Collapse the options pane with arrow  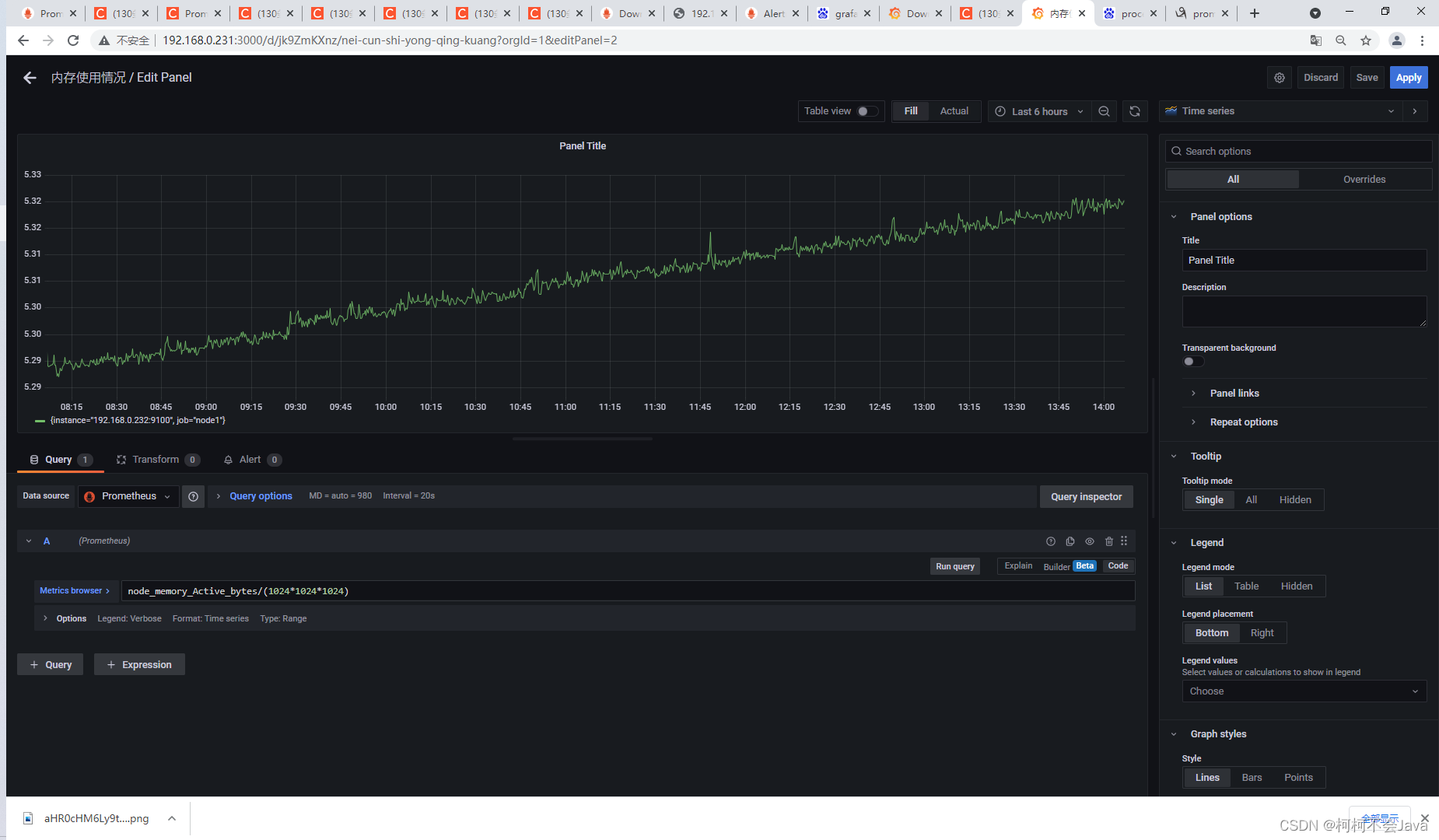[1415, 111]
